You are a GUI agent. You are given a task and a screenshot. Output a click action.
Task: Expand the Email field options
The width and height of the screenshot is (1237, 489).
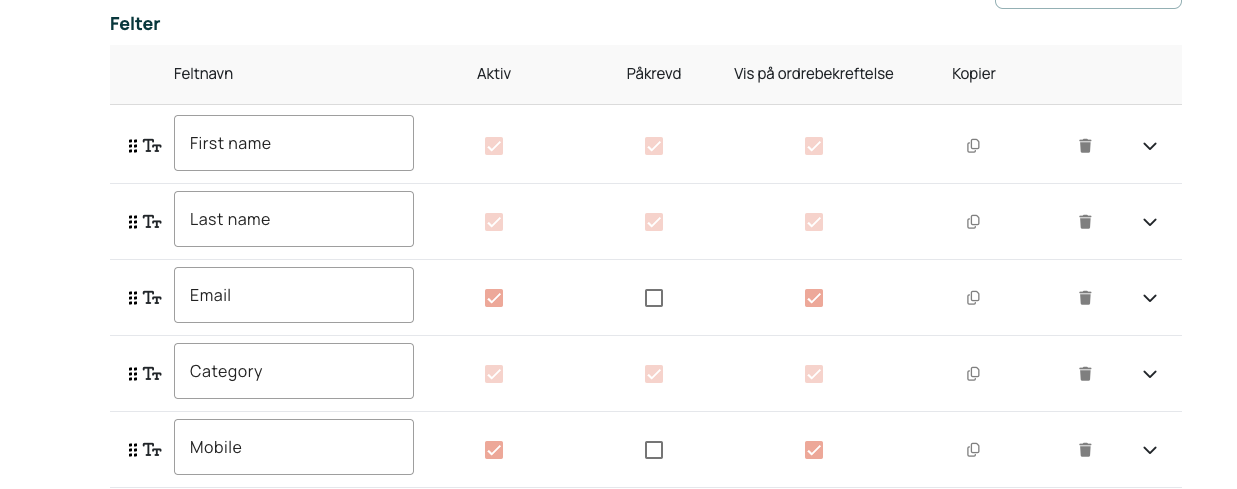pyautogui.click(x=1150, y=298)
